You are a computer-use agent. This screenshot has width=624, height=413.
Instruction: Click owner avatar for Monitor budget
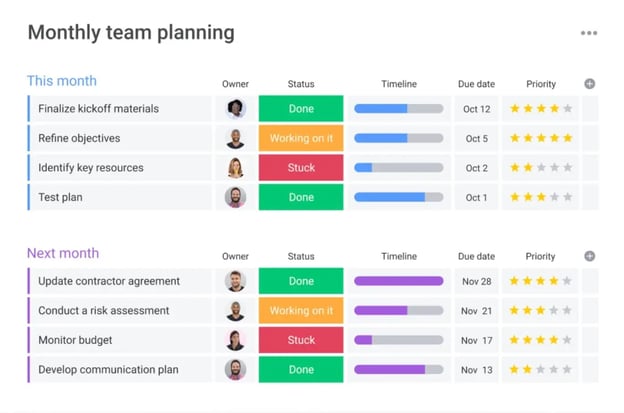click(235, 340)
